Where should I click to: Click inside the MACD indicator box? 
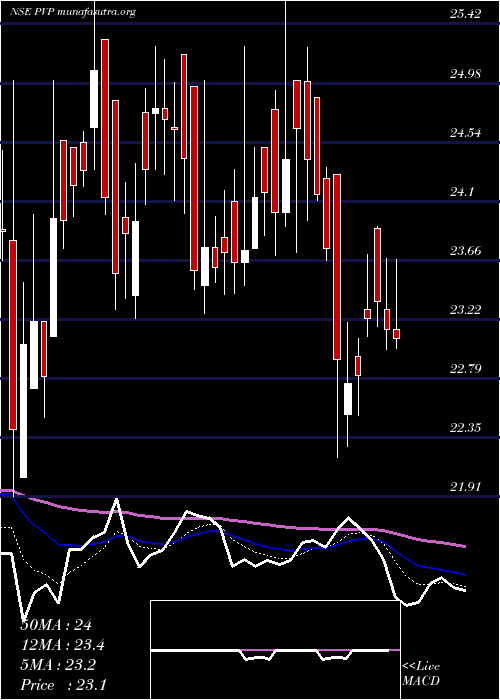pyautogui.click(x=275, y=650)
